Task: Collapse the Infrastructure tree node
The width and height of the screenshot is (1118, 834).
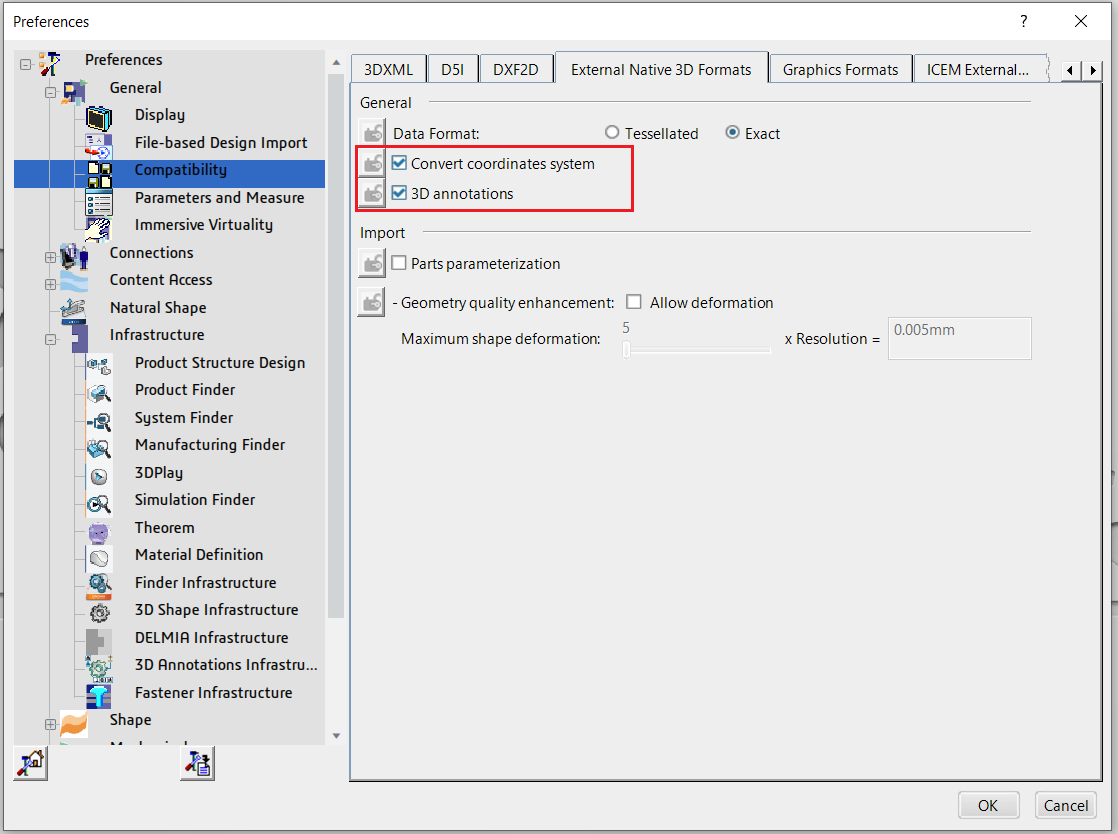Action: click(51, 339)
